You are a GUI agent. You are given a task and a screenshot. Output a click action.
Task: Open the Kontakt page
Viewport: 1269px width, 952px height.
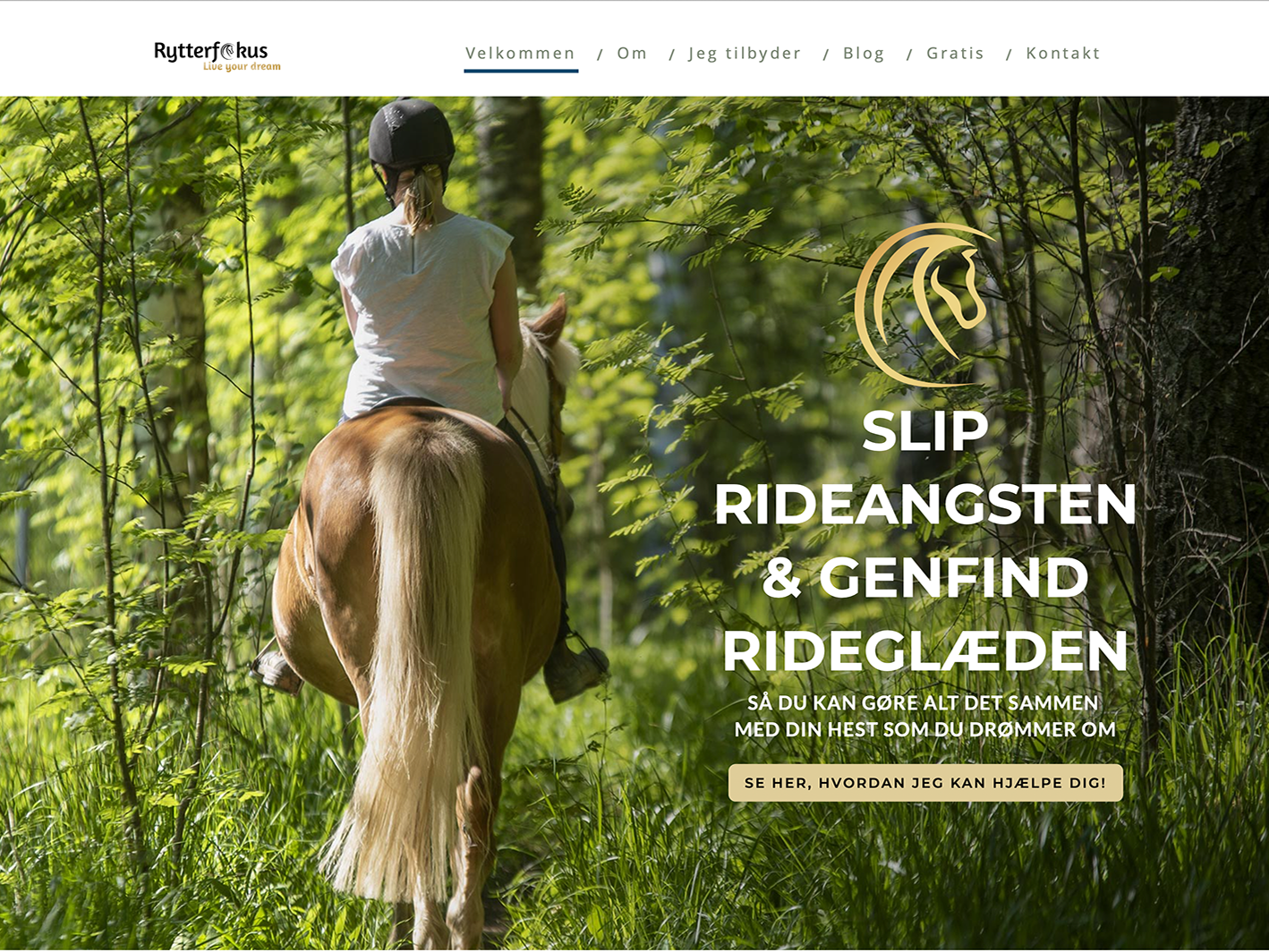[x=1062, y=53]
